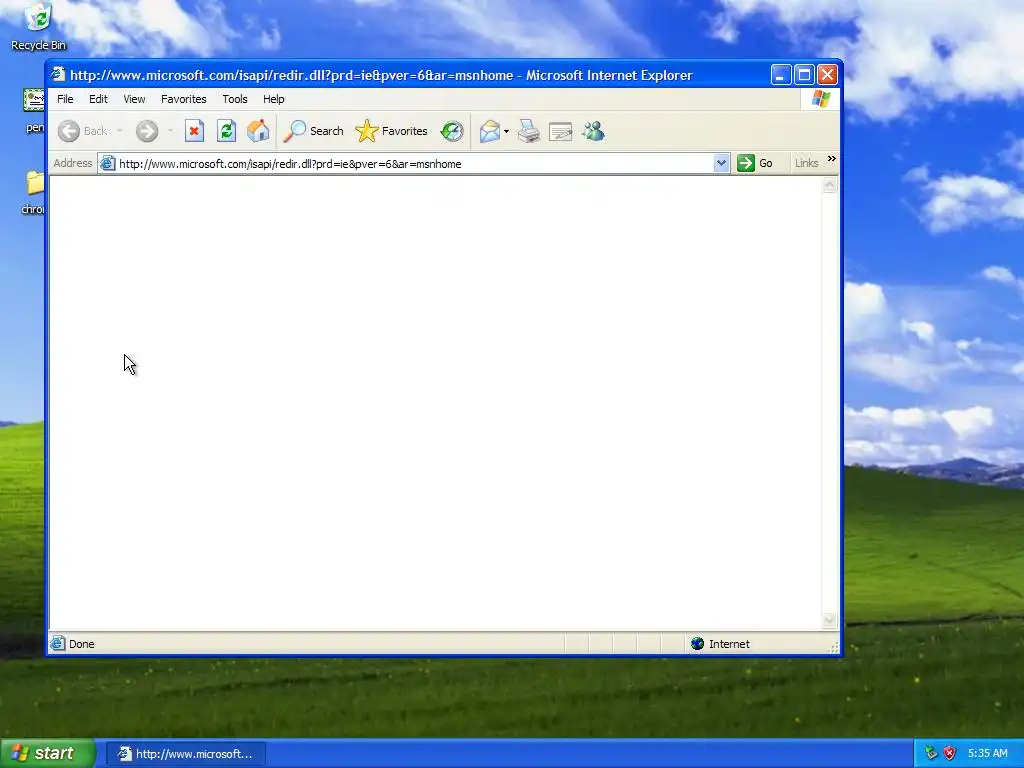Screen dimensions: 1024x768
Task: Refresh the page with the Refresh icon
Action: [x=226, y=131]
